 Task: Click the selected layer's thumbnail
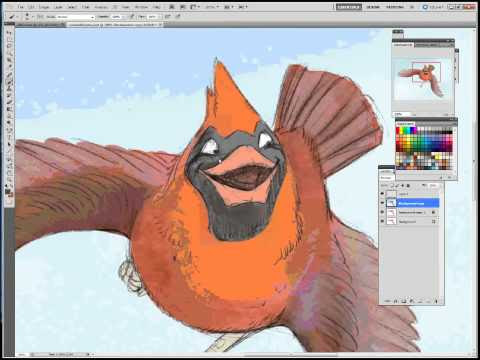(x=391, y=203)
